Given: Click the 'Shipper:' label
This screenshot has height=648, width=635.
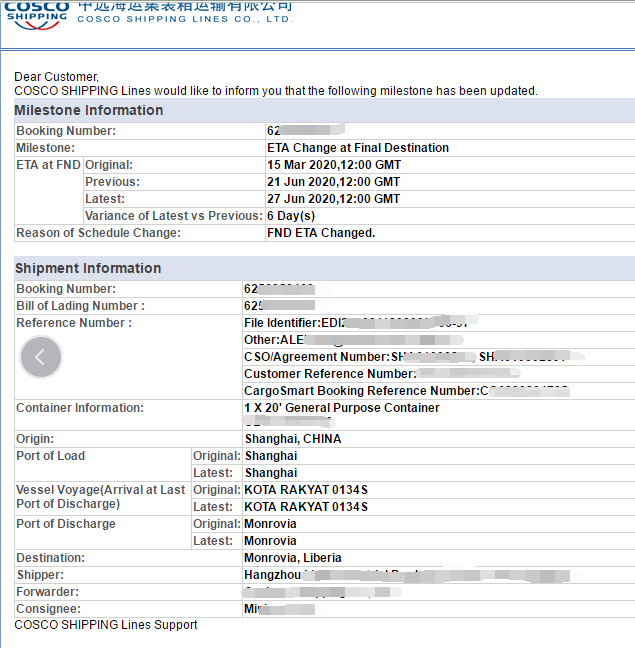Looking at the screenshot, I should [x=40, y=575].
